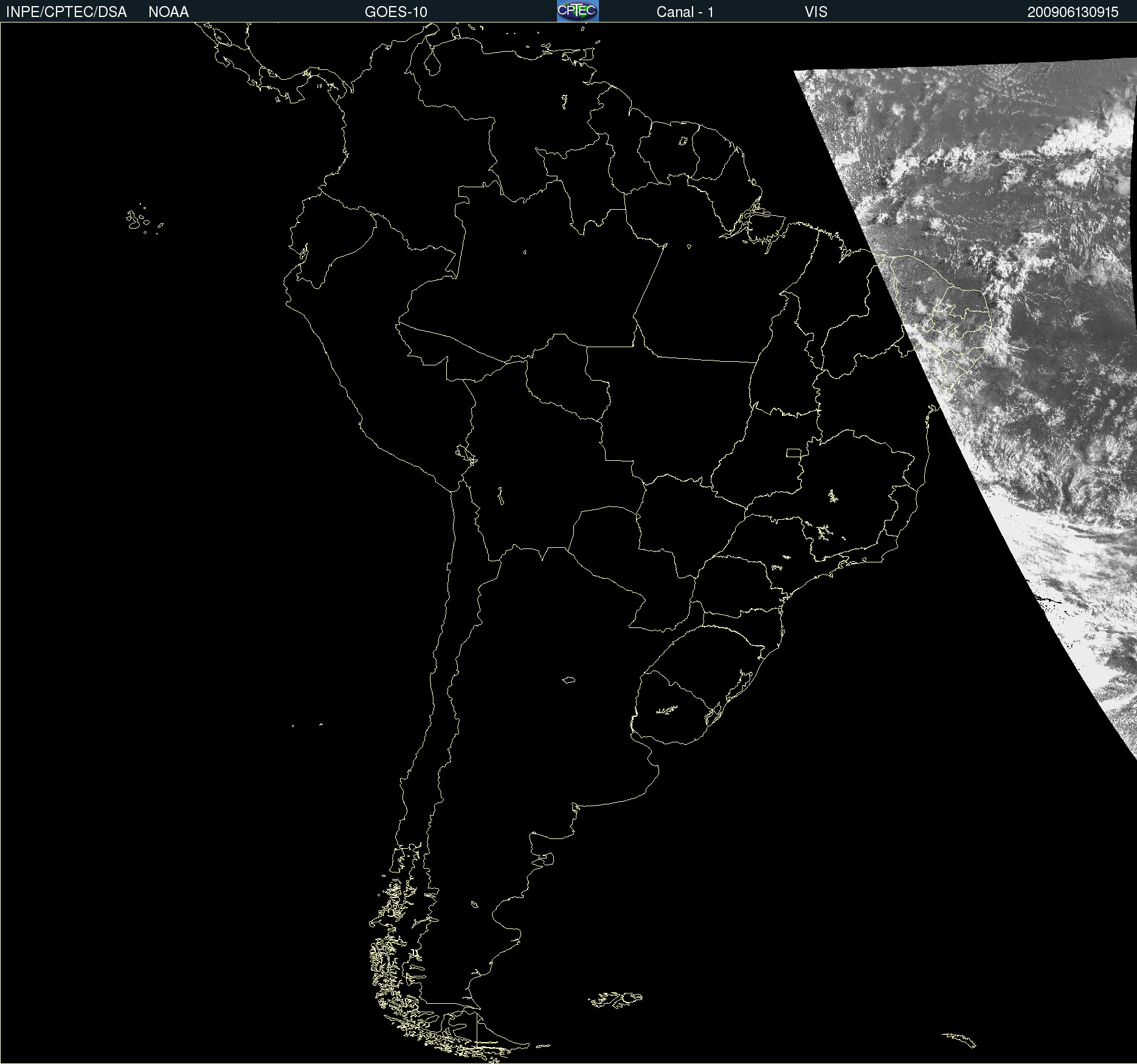Click the 200906130915 timestamp
This screenshot has width=1137, height=1064.
pos(1073,12)
